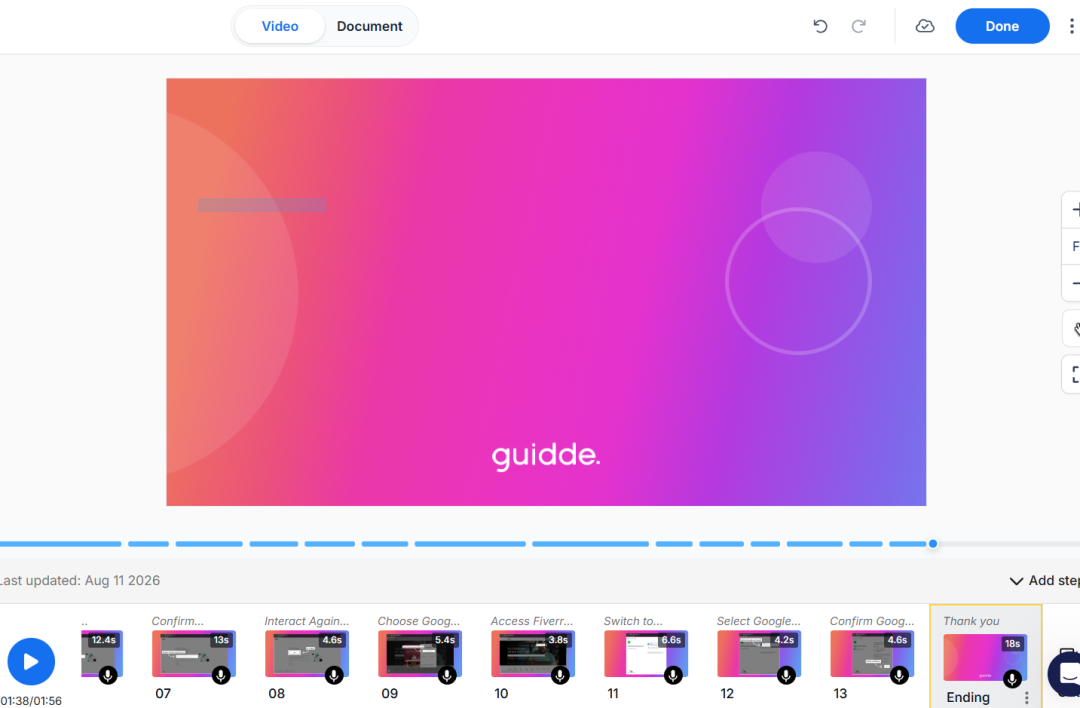Select step 07 Confirm thumbnail
The image size is (1080, 708).
point(194,654)
